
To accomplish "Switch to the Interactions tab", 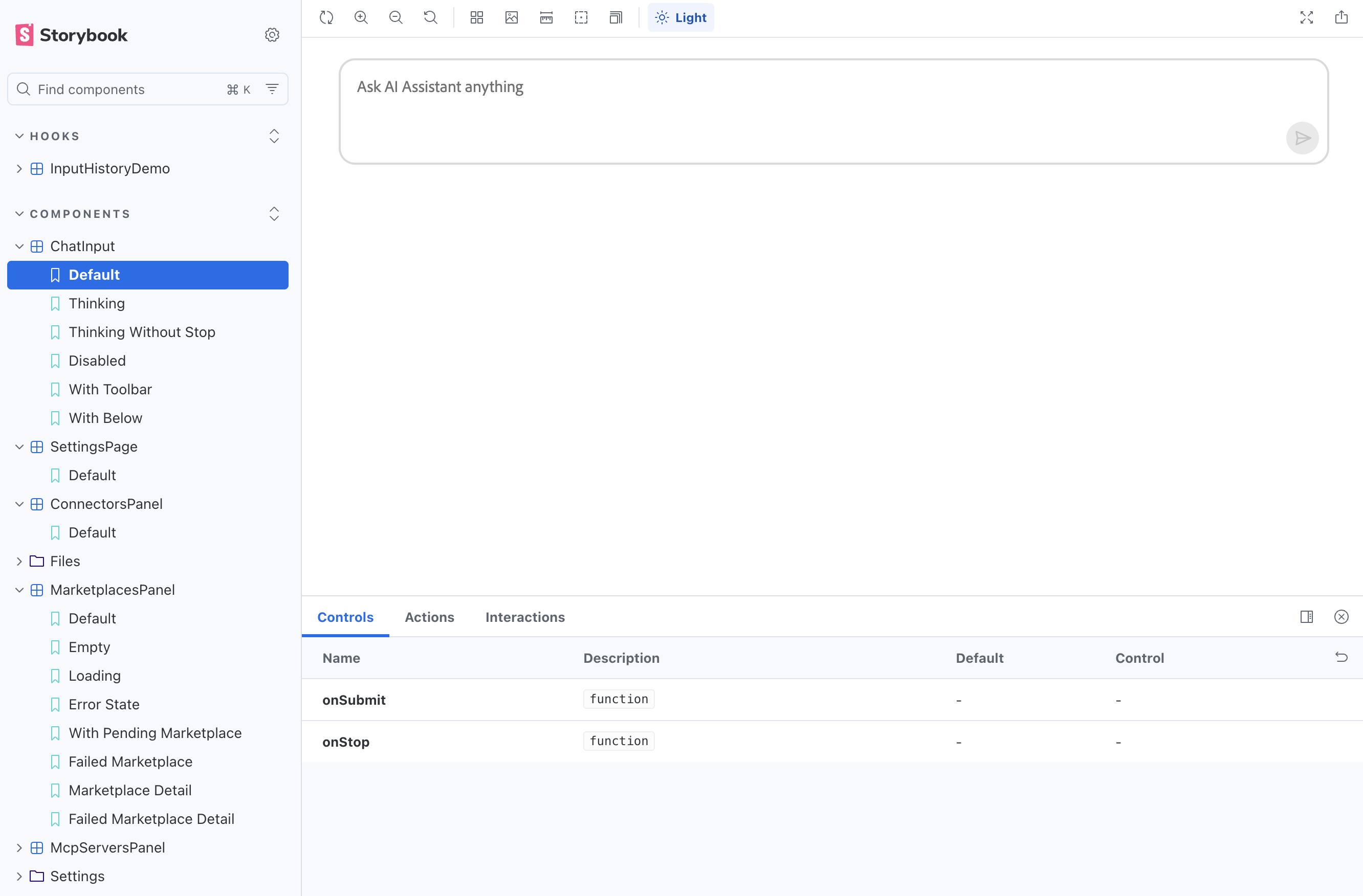I will pyautogui.click(x=525, y=617).
